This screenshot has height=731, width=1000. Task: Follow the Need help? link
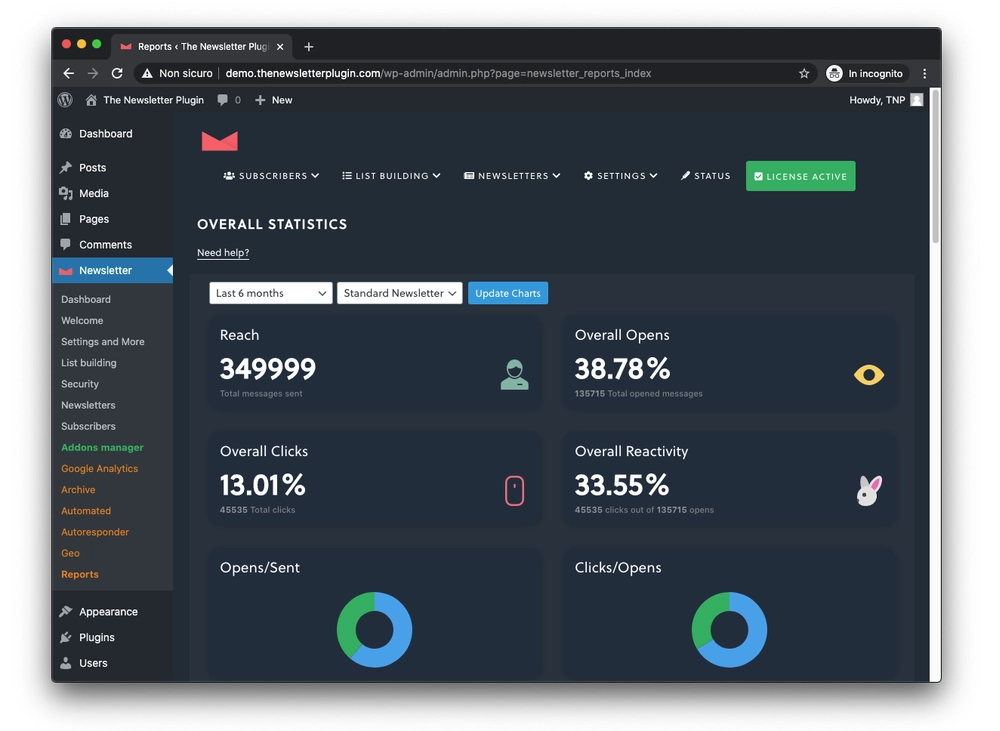click(x=223, y=253)
